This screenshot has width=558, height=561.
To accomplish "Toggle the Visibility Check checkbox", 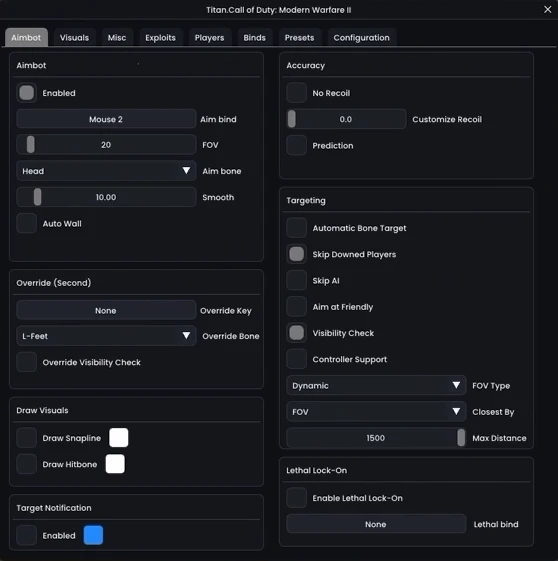I will 296,333.
